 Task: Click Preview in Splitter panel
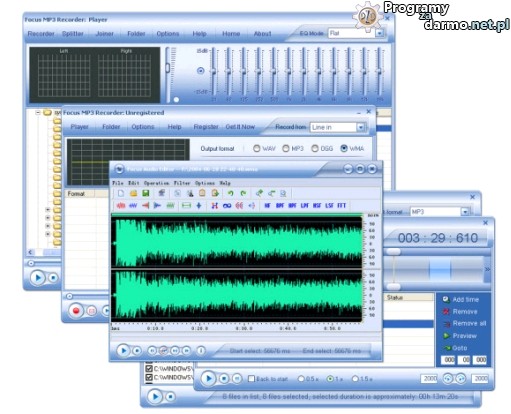point(460,336)
